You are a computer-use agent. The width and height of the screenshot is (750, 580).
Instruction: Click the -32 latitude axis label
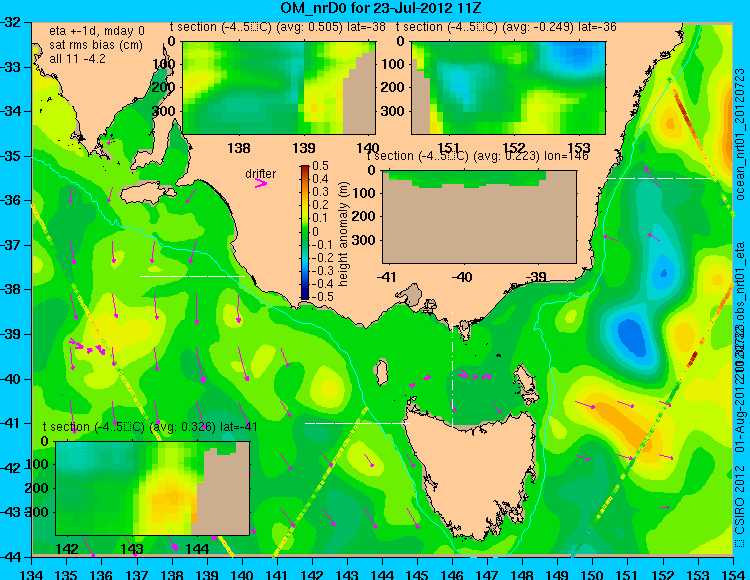coord(11,22)
